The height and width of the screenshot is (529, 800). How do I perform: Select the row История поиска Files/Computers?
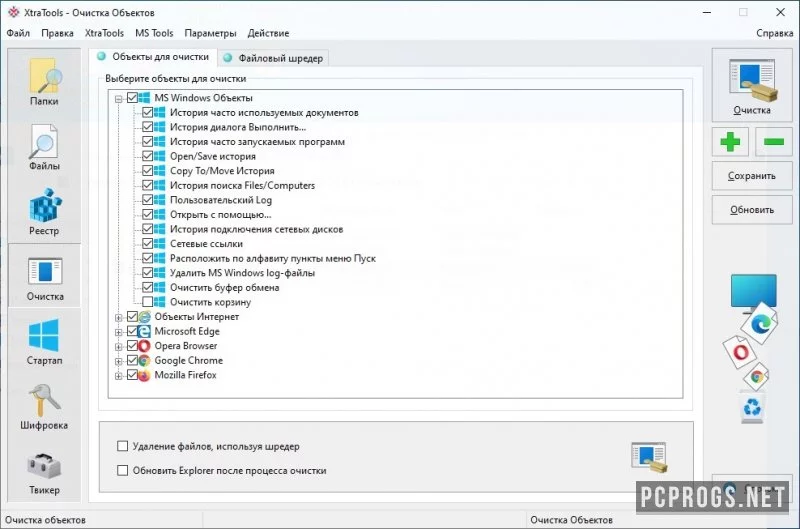242,186
